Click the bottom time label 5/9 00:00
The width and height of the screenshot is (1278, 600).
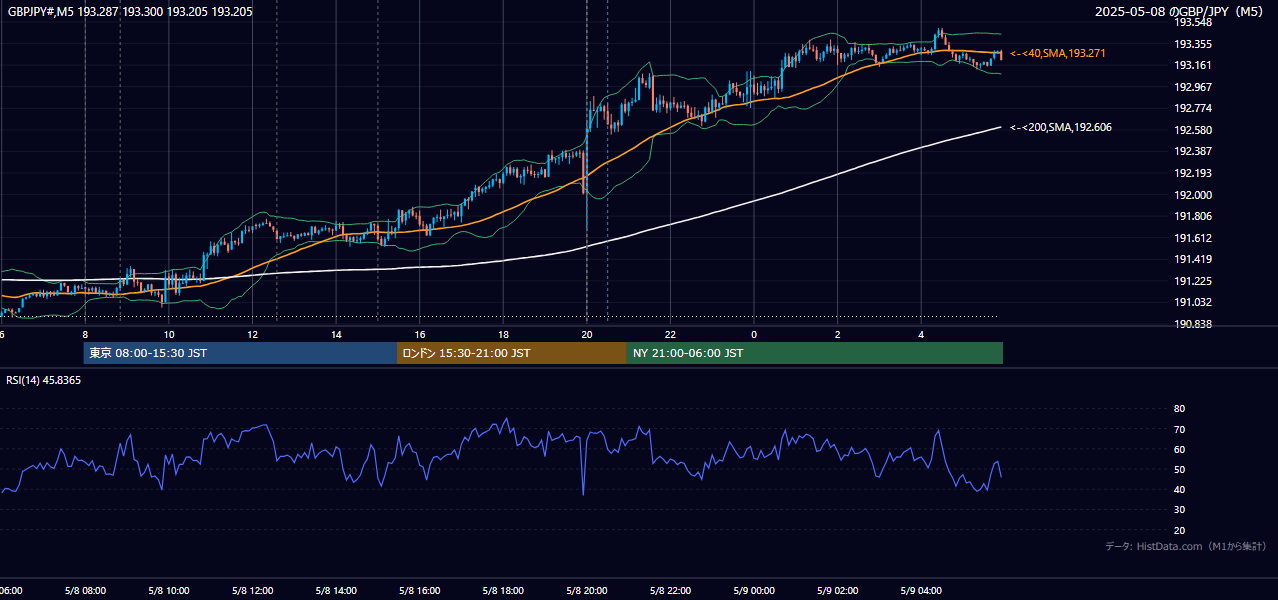[754, 590]
